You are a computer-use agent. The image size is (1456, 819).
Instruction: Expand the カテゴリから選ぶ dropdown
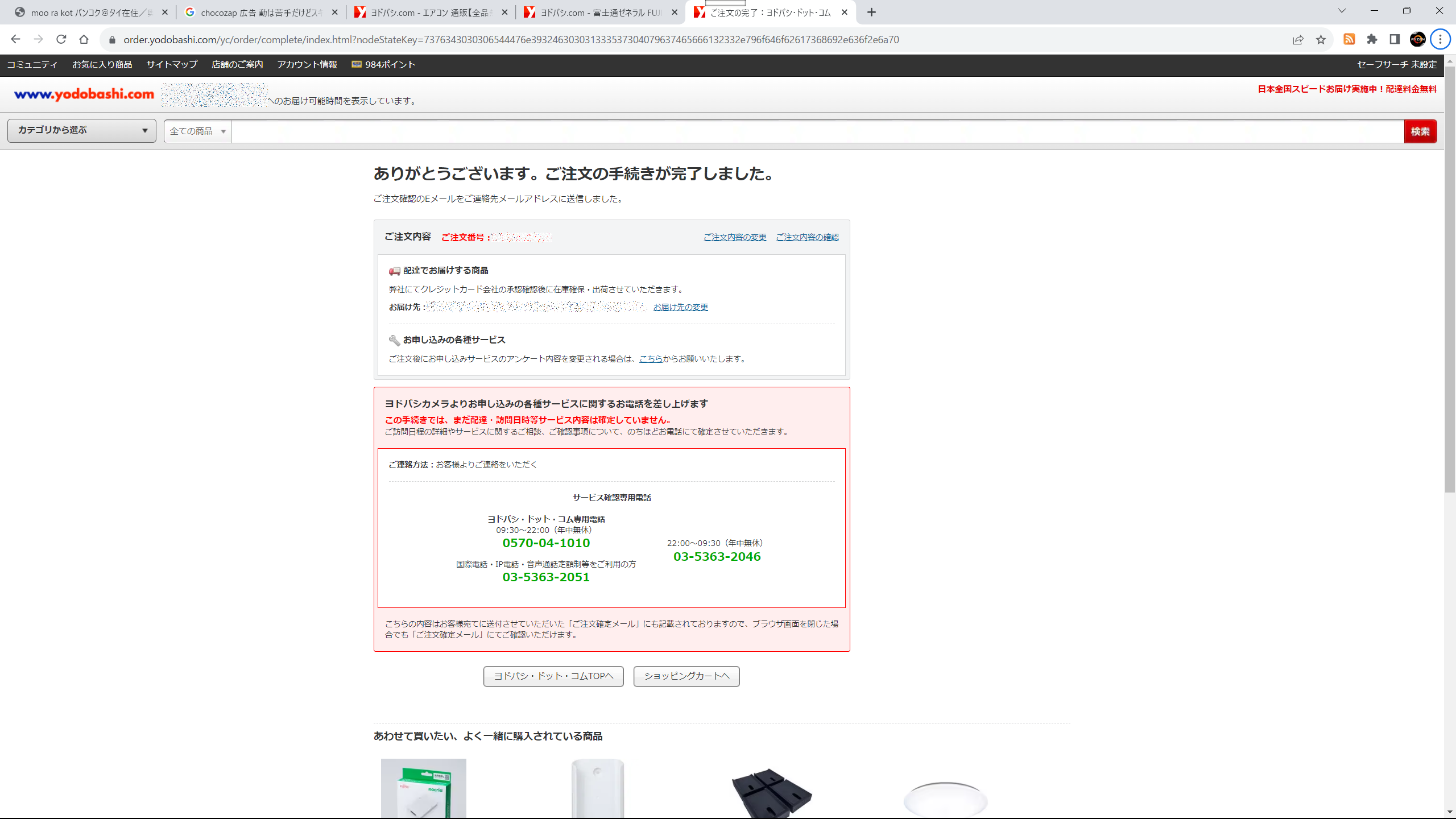click(x=82, y=131)
